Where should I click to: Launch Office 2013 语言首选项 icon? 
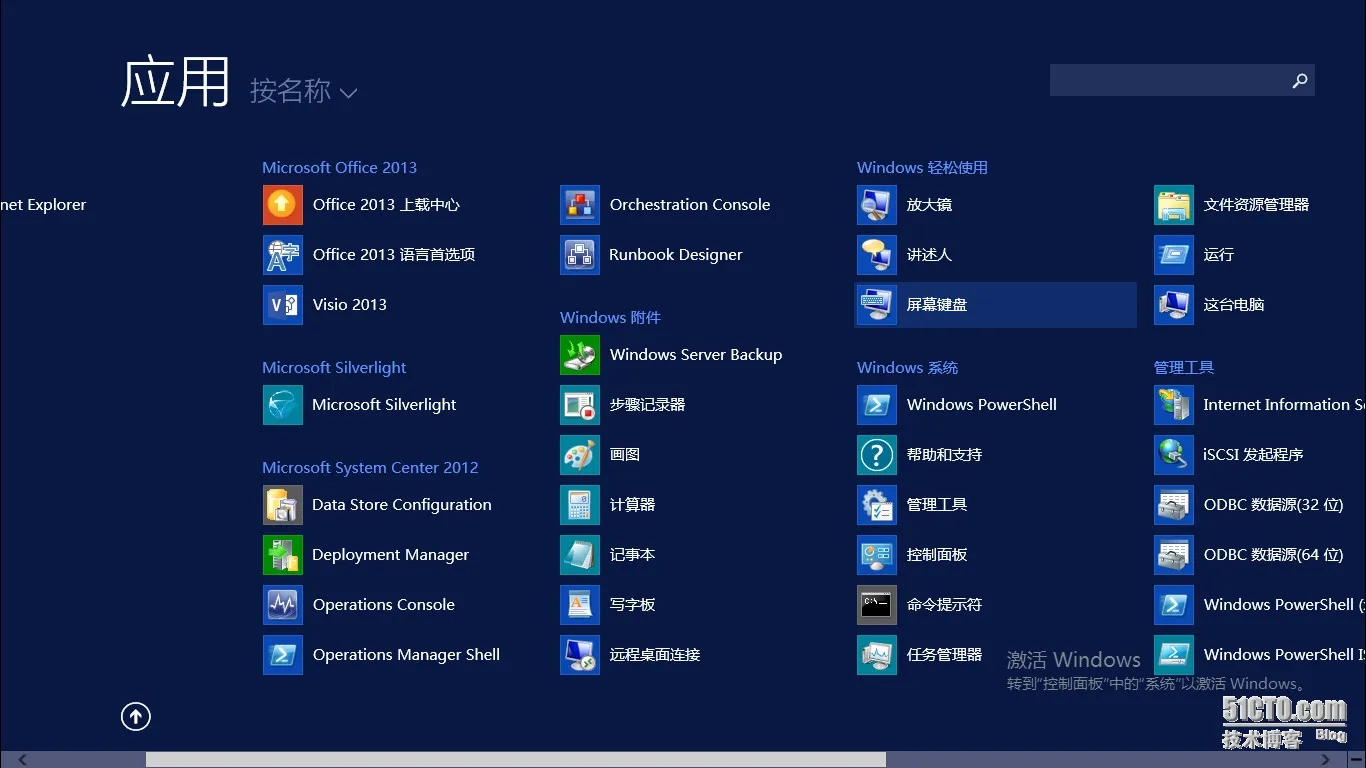(283, 255)
